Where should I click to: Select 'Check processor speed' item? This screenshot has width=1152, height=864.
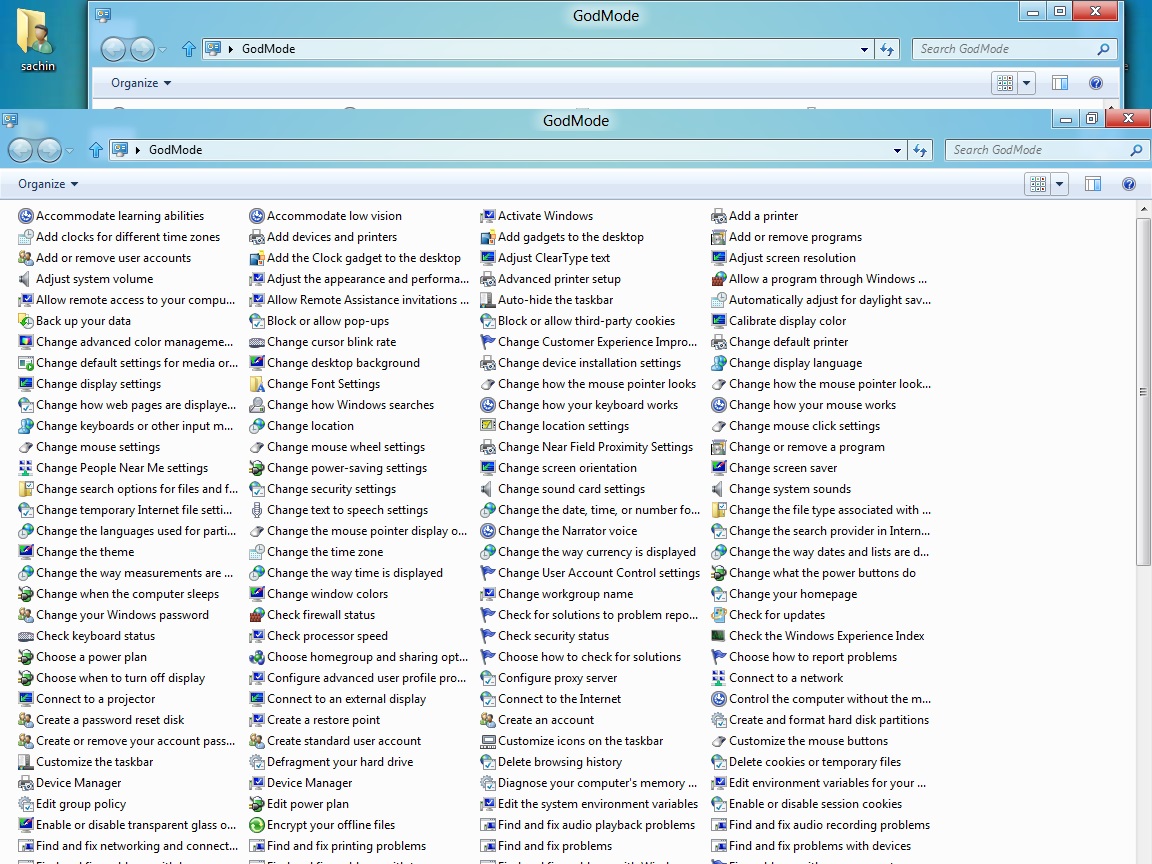point(327,636)
